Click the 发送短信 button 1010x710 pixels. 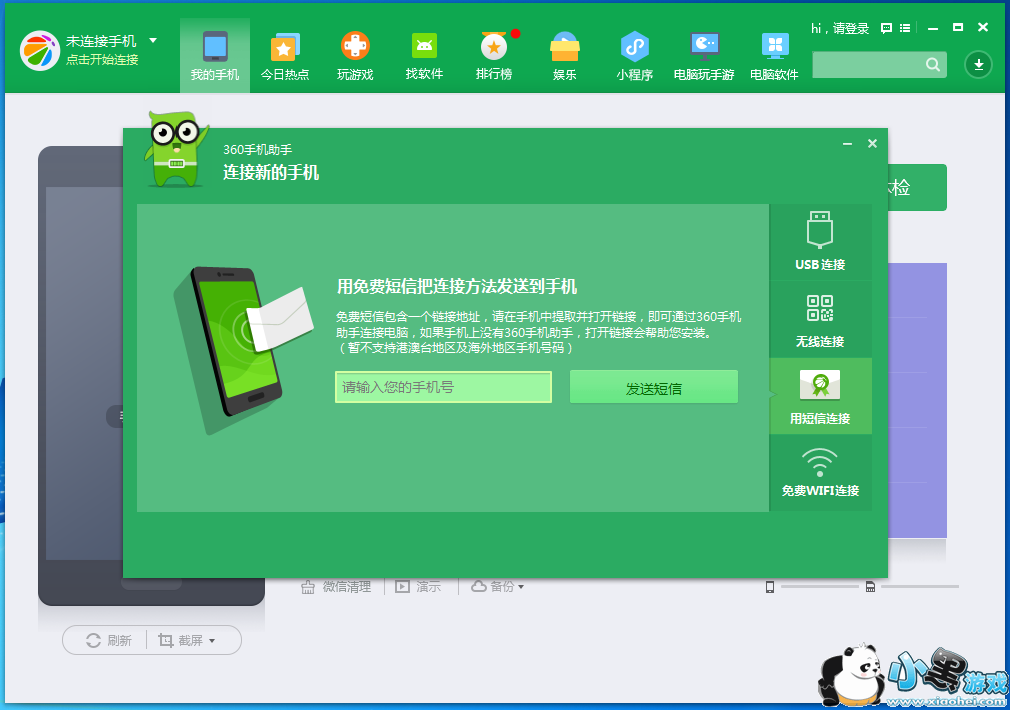pyautogui.click(x=654, y=387)
